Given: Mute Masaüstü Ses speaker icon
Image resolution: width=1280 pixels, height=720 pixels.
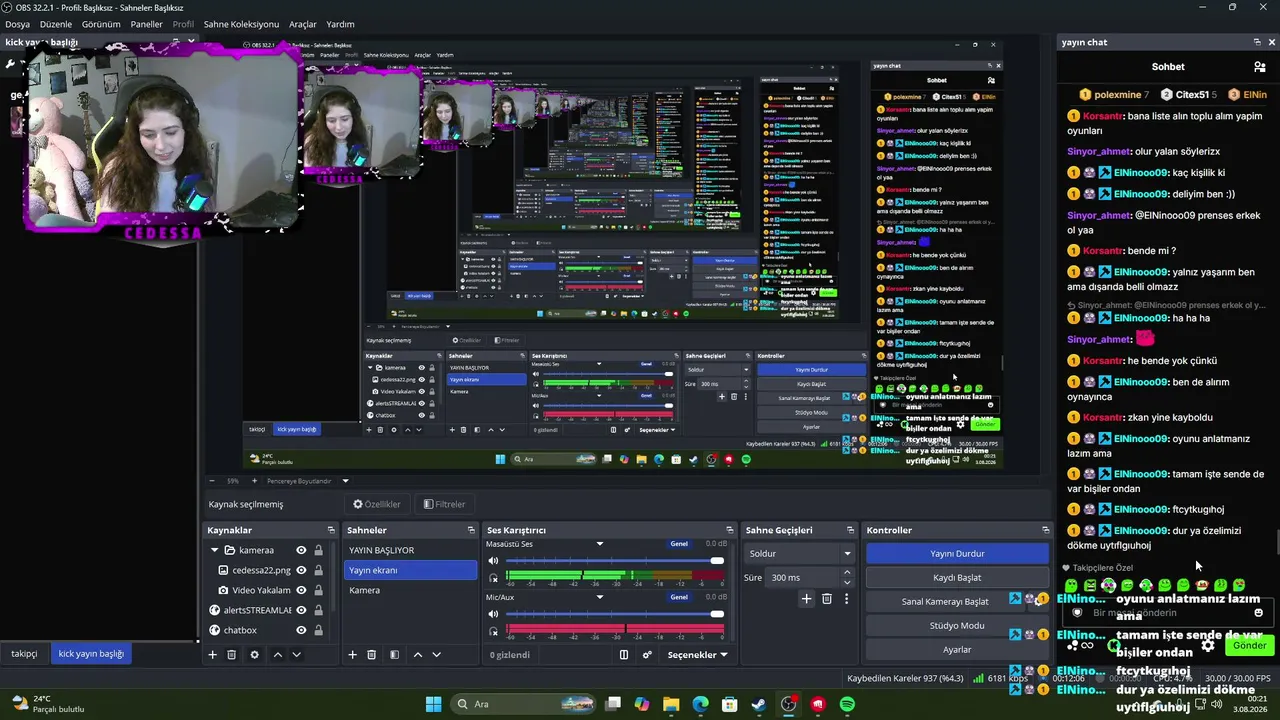Looking at the screenshot, I should [x=493, y=561].
